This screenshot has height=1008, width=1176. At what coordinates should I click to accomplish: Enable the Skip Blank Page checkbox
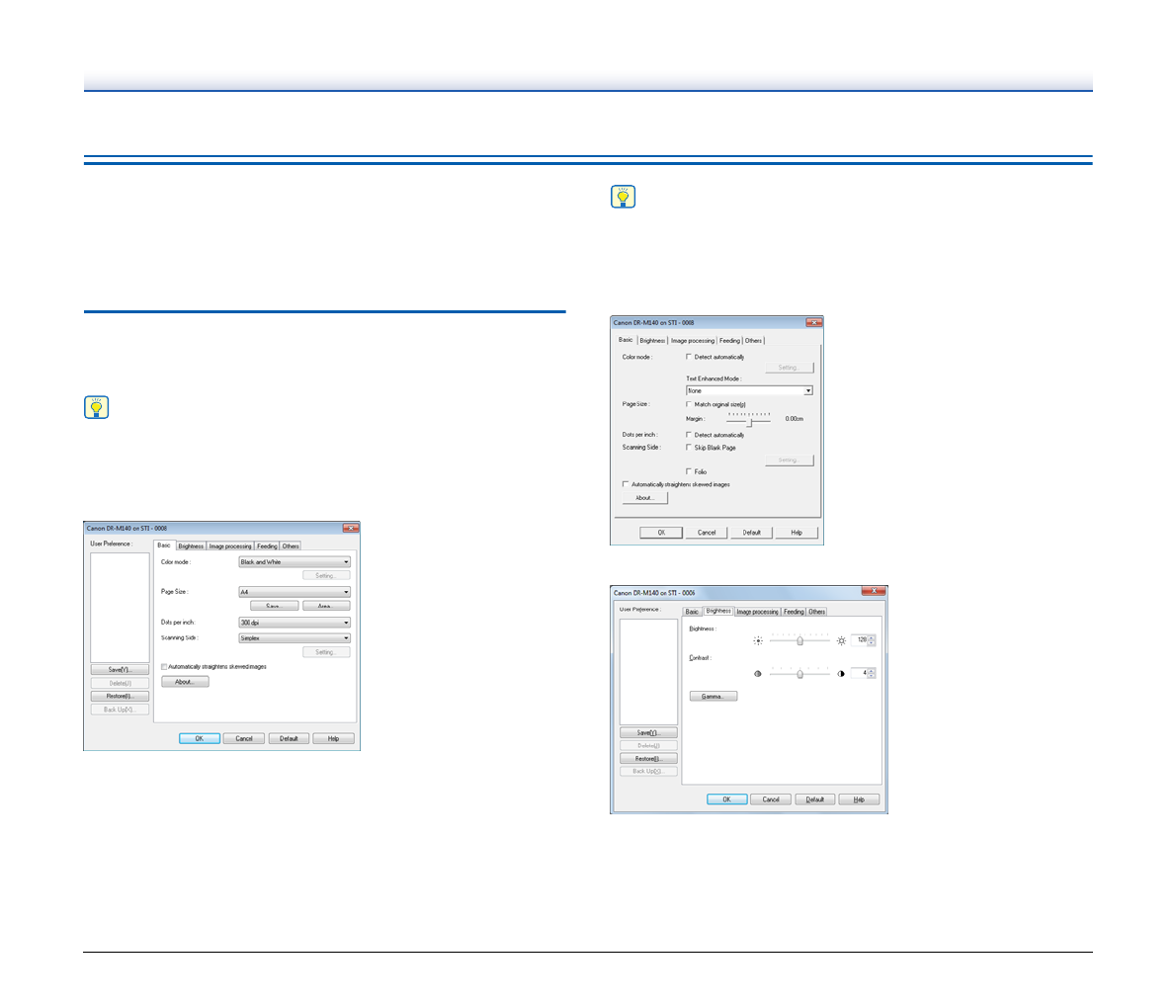click(x=689, y=448)
